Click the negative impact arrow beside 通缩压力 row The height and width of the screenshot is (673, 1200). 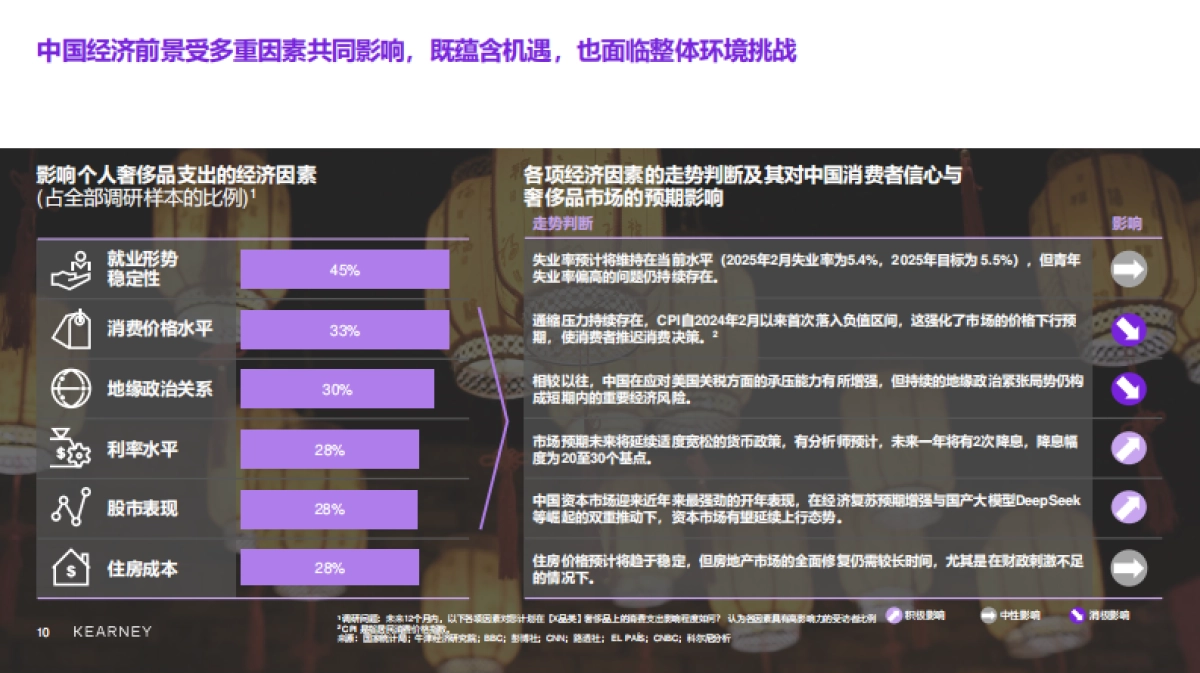point(1129,330)
